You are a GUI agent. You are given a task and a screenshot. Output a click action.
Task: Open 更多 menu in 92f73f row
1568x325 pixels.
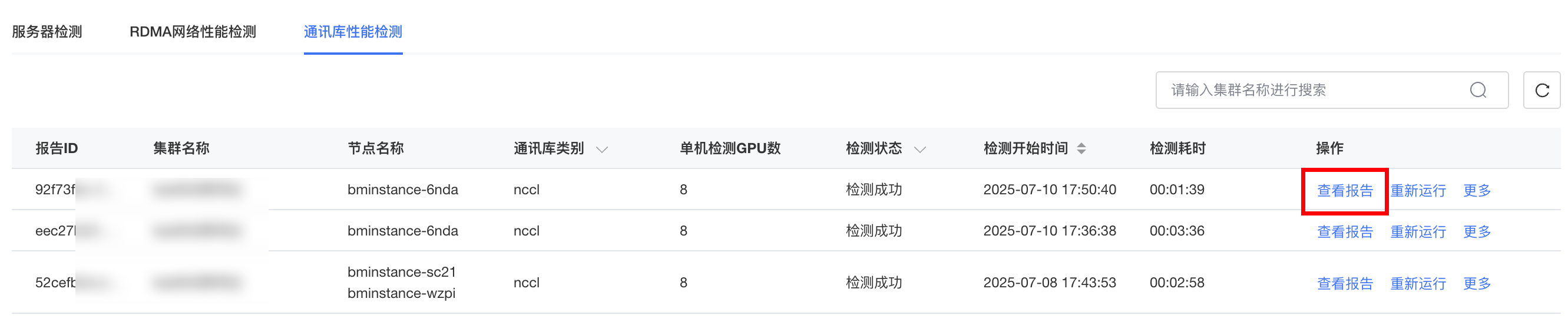point(1477,191)
